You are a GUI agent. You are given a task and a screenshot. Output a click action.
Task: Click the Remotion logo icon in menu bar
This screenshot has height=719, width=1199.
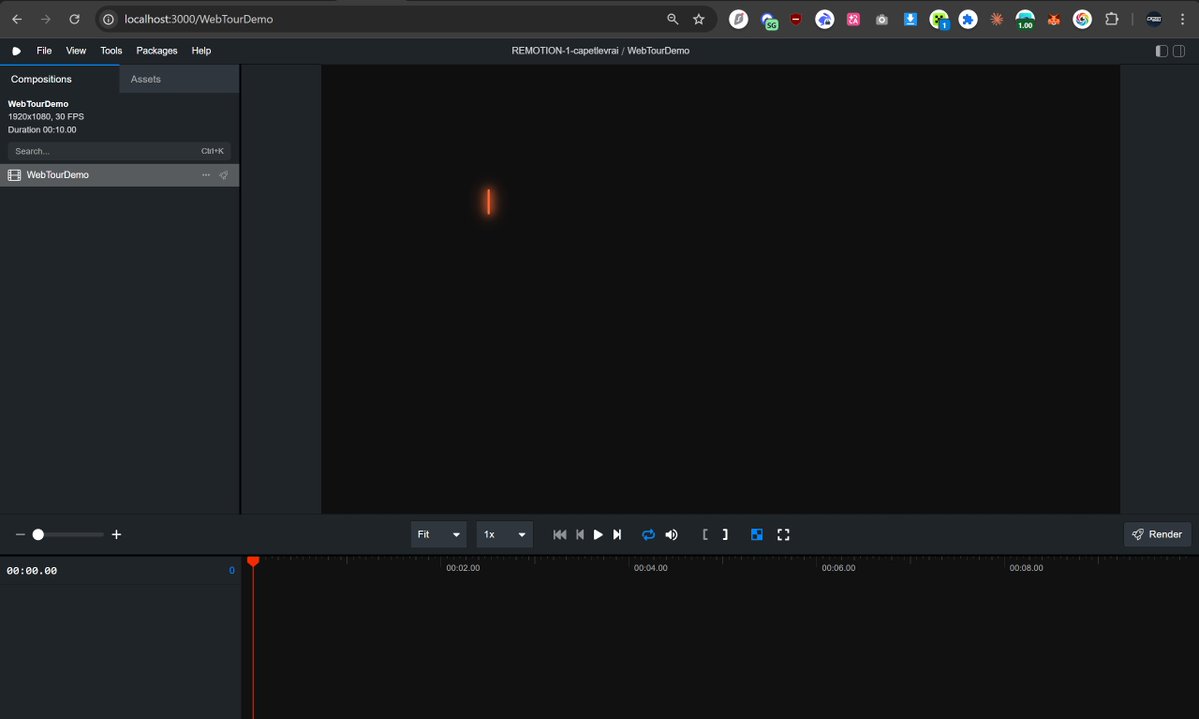coord(16,50)
